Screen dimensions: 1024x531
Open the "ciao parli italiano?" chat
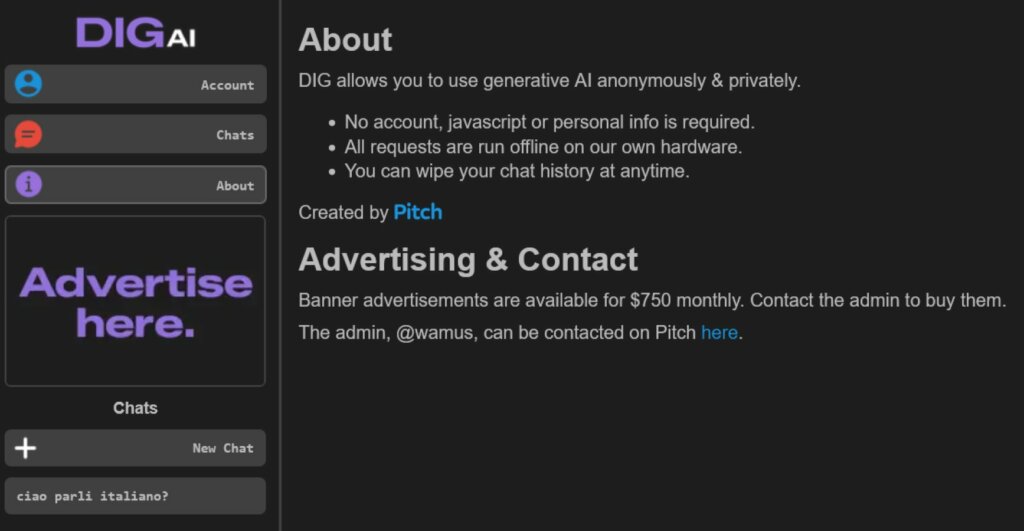pyautogui.click(x=93, y=496)
